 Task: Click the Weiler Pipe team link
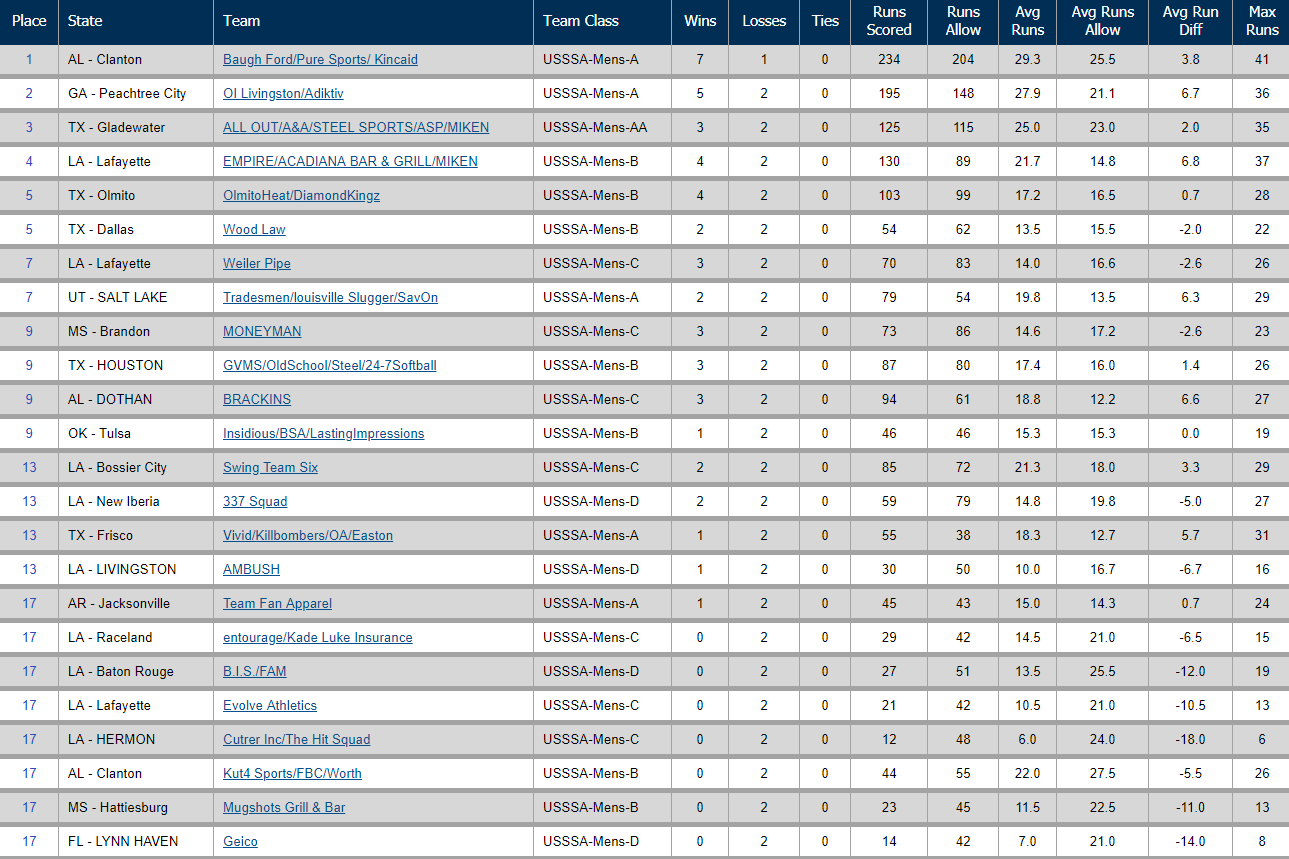point(257,263)
